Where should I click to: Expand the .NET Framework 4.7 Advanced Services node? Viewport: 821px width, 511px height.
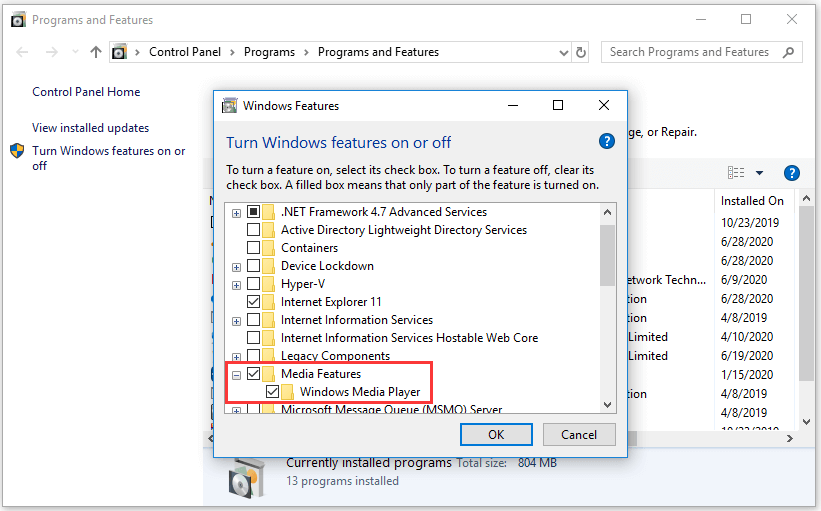[237, 212]
